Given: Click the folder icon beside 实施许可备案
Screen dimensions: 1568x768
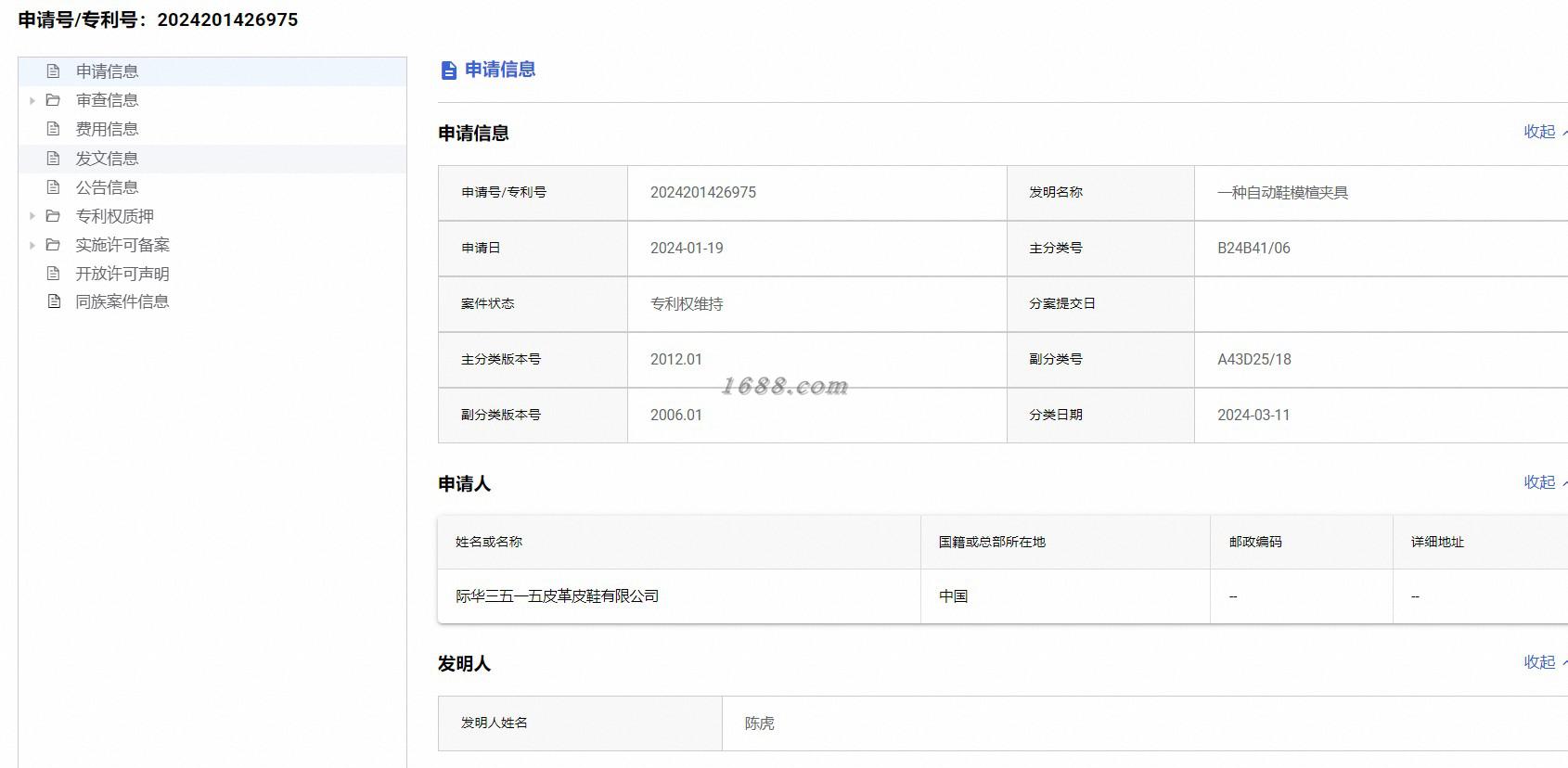Looking at the screenshot, I should click(x=54, y=245).
